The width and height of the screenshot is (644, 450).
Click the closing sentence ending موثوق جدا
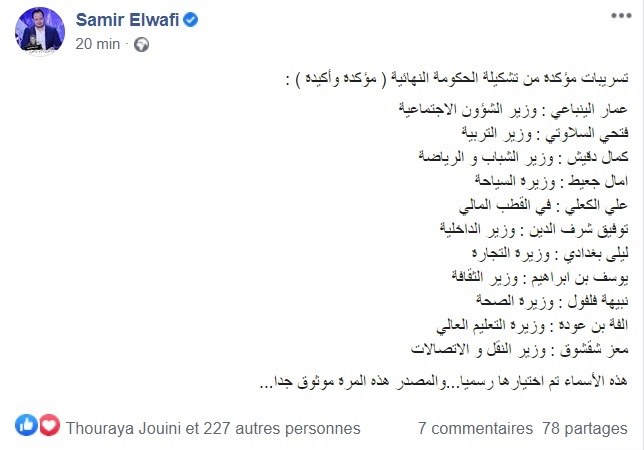pos(444,381)
